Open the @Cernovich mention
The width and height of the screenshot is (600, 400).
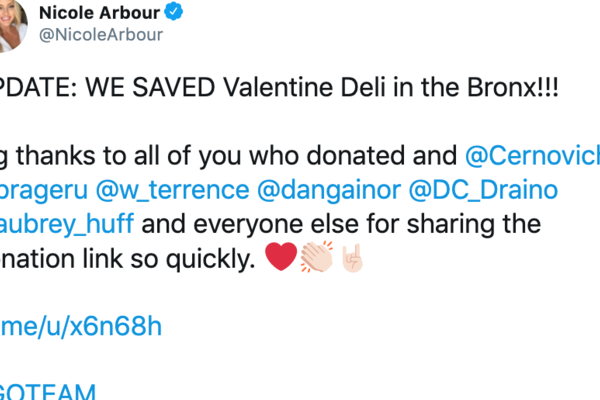tap(533, 155)
